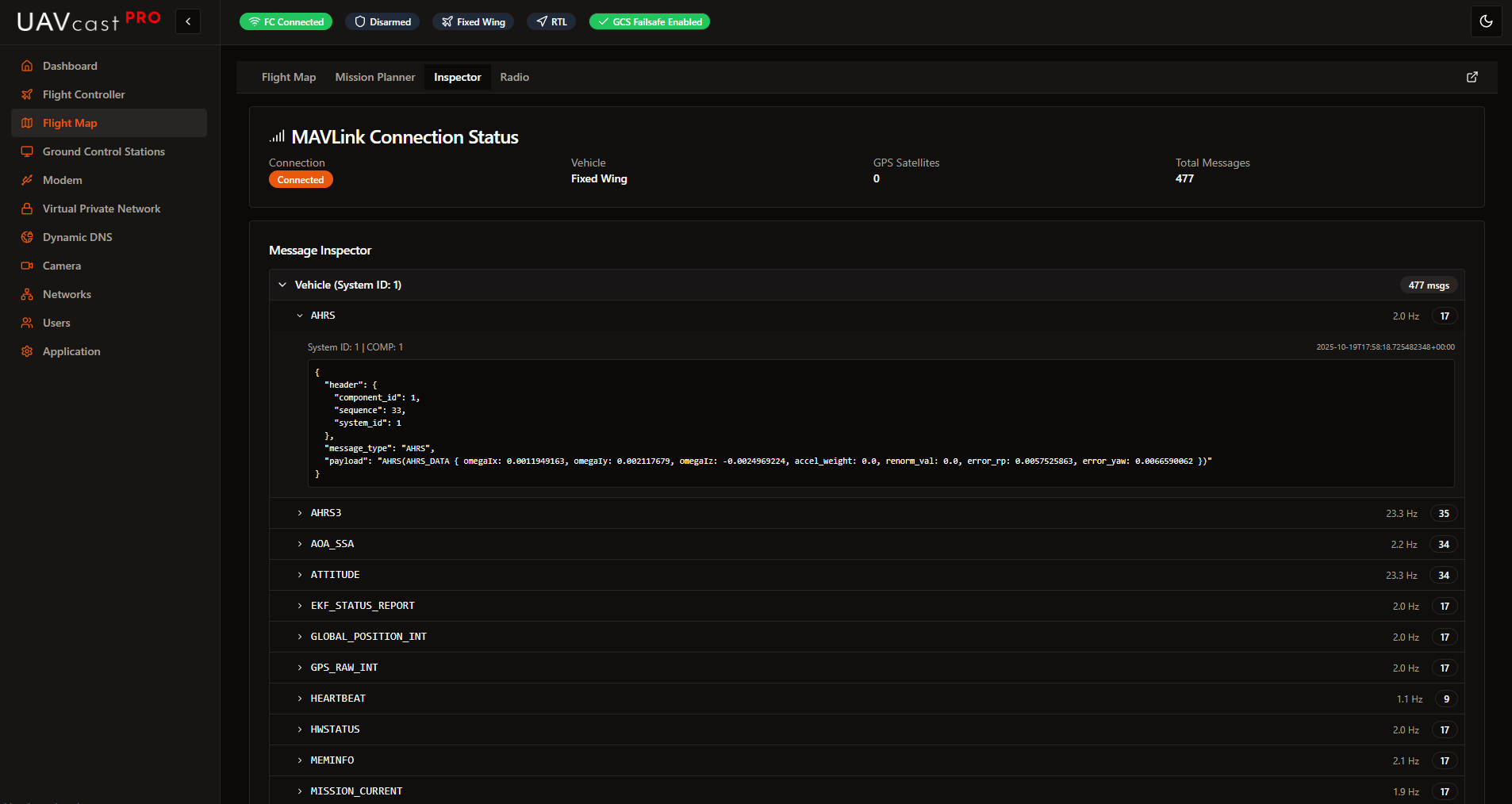Open Virtual Private Network settings
The width and height of the screenshot is (1512, 804).
point(100,209)
